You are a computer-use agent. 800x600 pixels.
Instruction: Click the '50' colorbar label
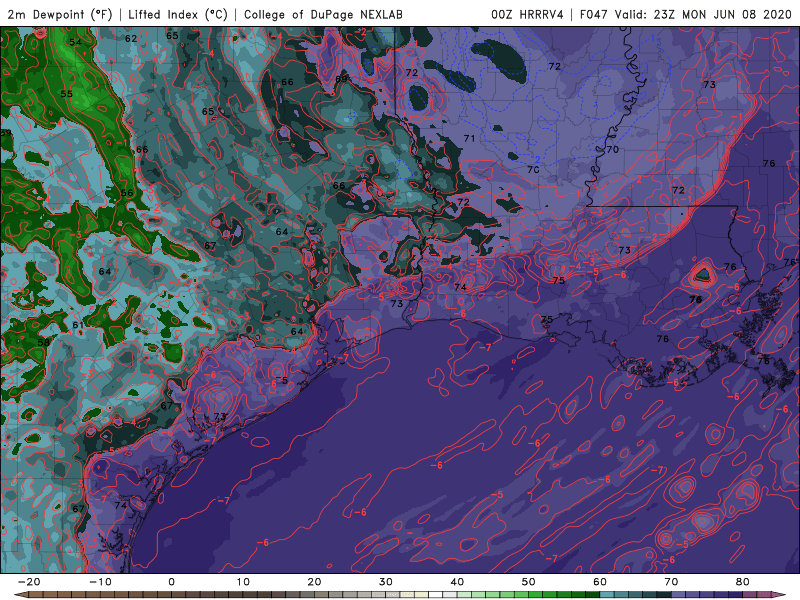529,582
